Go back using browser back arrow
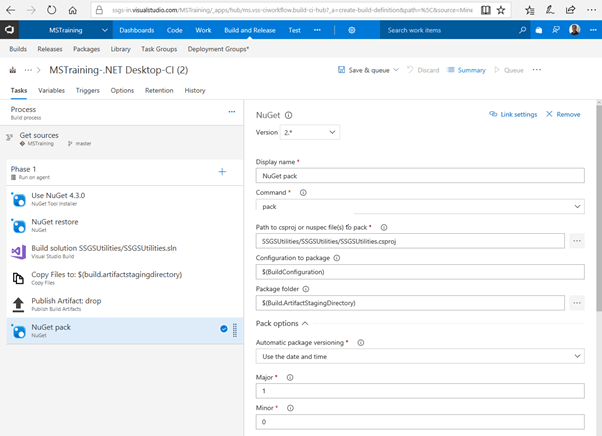The image size is (602, 436). [x=10, y=10]
